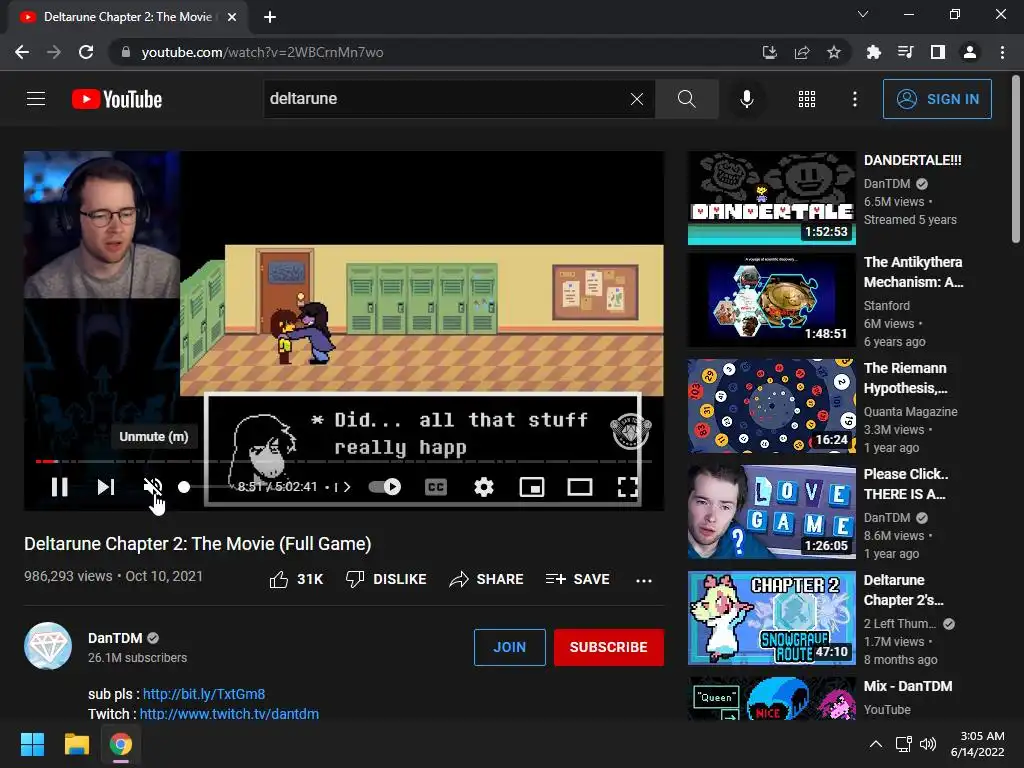1024x768 pixels.
Task: Click the video progress bar
Action: click(x=344, y=461)
